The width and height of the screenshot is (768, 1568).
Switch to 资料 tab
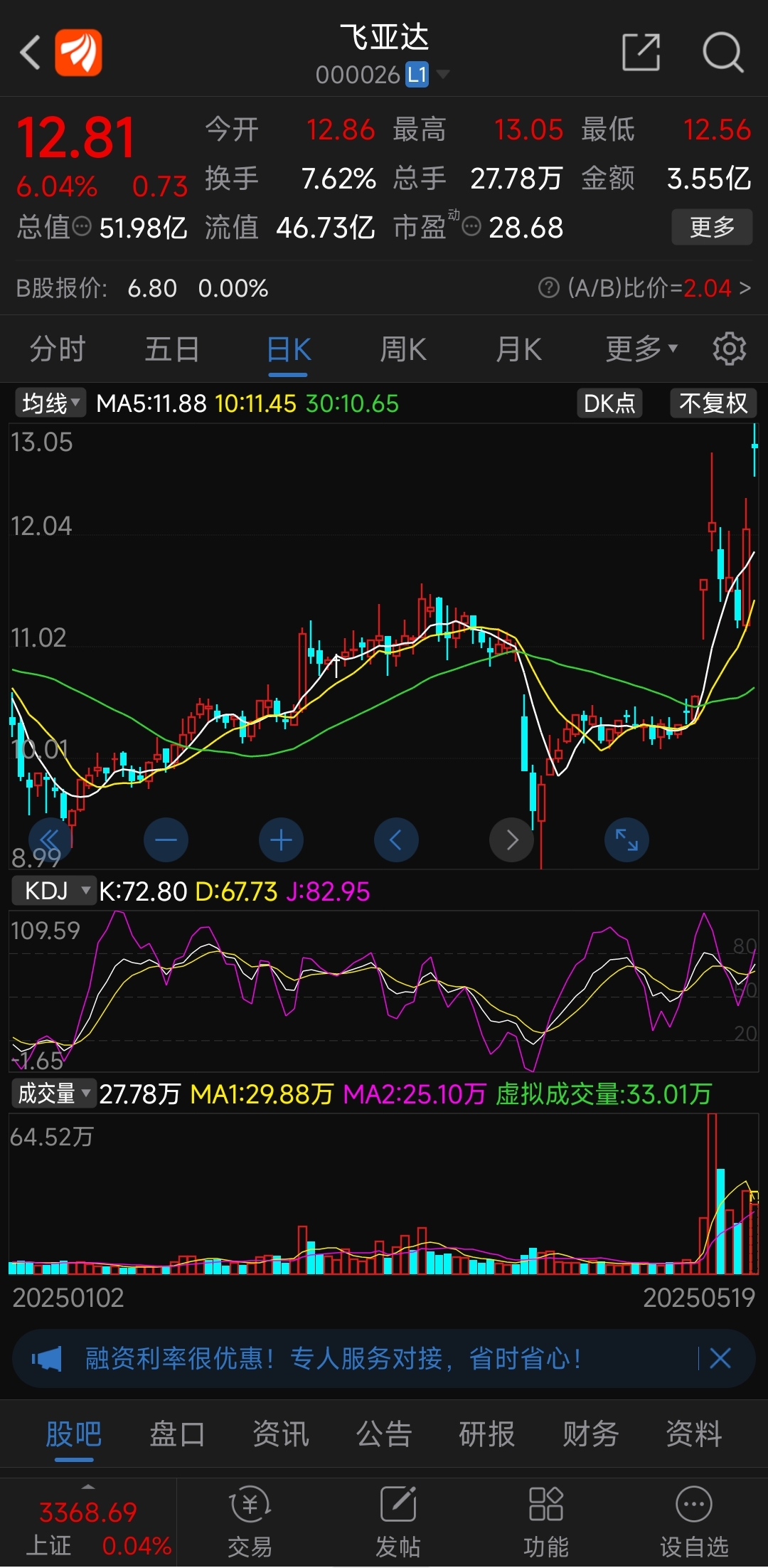tap(694, 1434)
